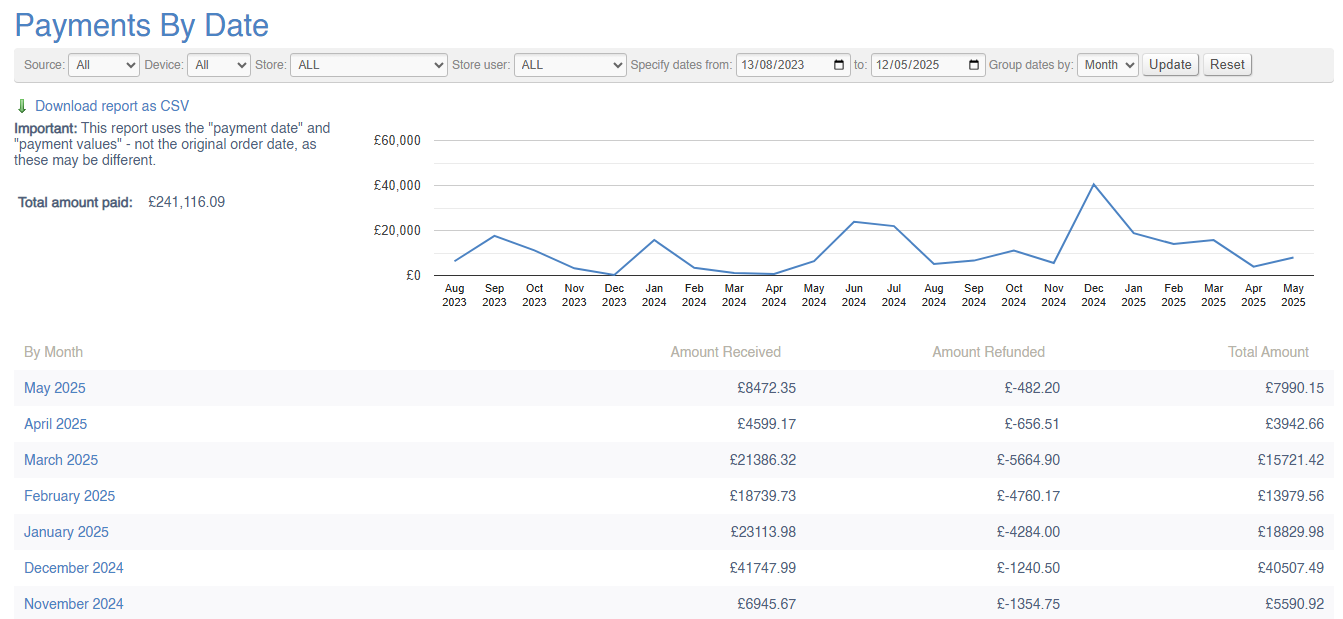The image size is (1343, 619).
Task: Click the start date input field
Action: pyautogui.click(x=785, y=65)
